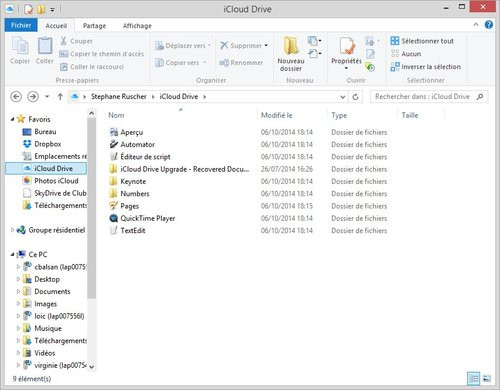Click the refresh button beside address bar

[x=355, y=97]
